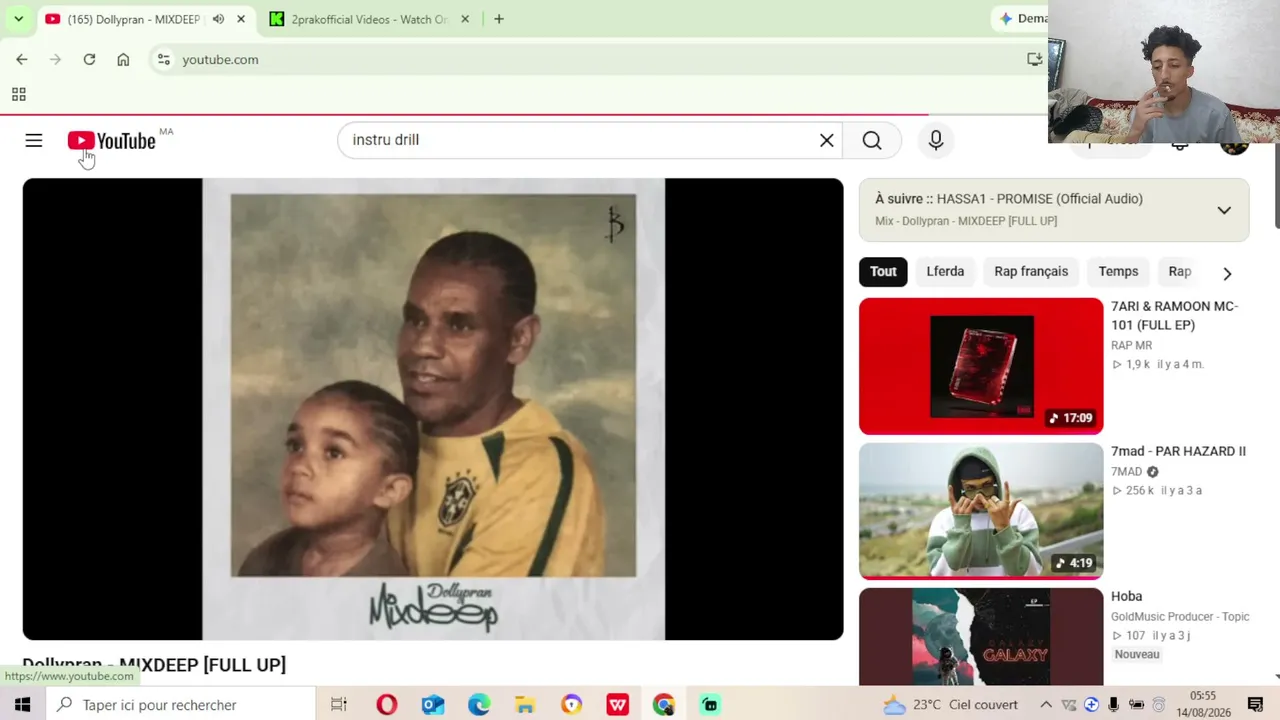Viewport: 1280px width, 720px height.
Task: Show hidden system tray icons
Action: click(1046, 705)
